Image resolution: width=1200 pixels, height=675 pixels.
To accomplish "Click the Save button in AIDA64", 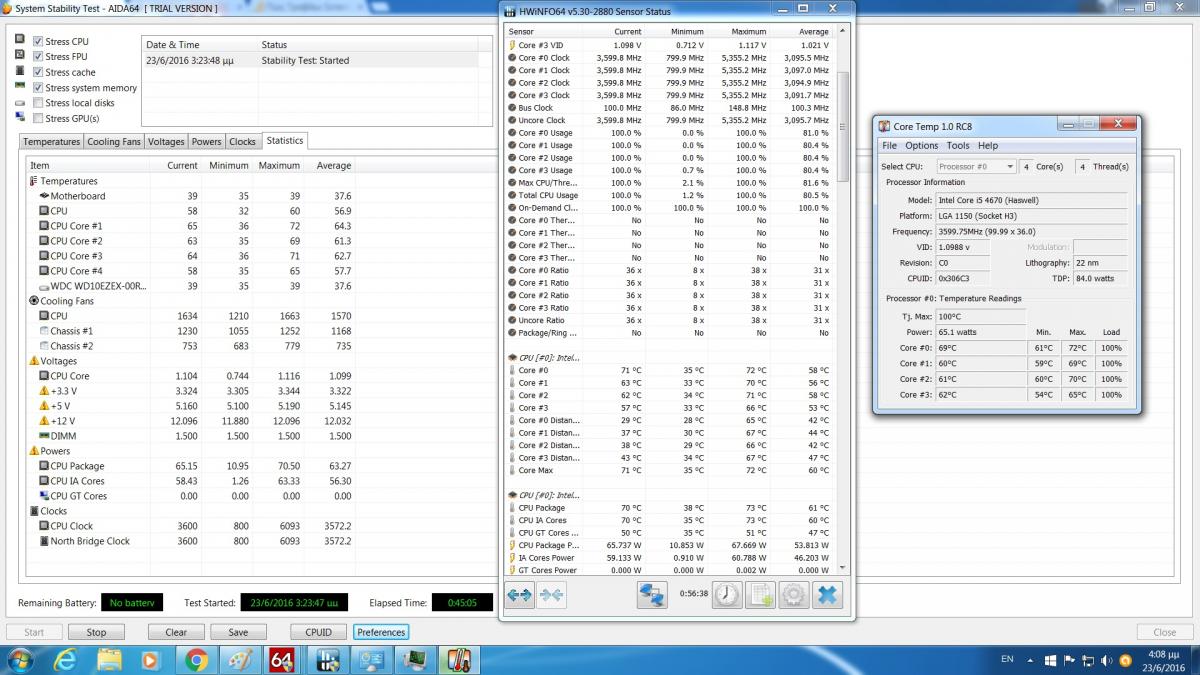I will click(x=238, y=632).
